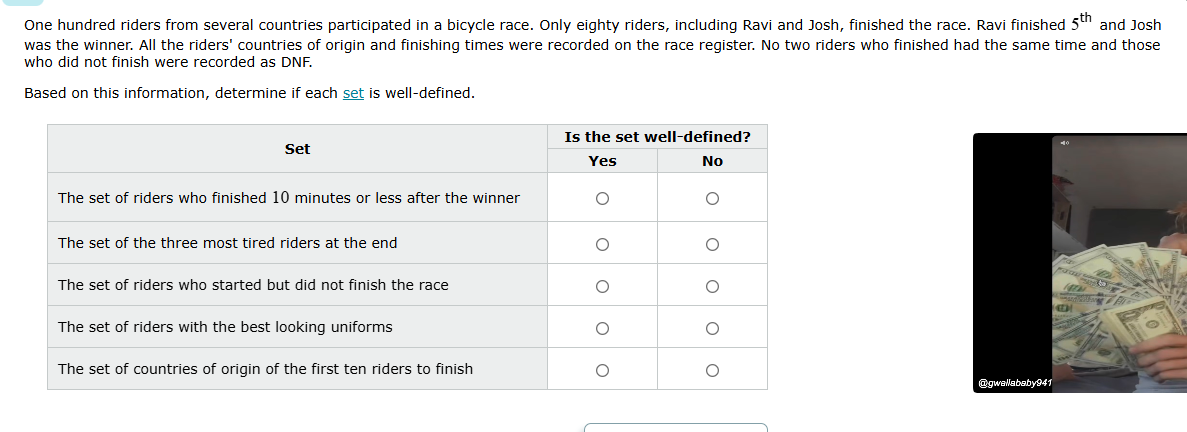Viewport: 1187px width, 432px height.
Task: Choose Yes for riders who did not finish
Action: [x=602, y=286]
